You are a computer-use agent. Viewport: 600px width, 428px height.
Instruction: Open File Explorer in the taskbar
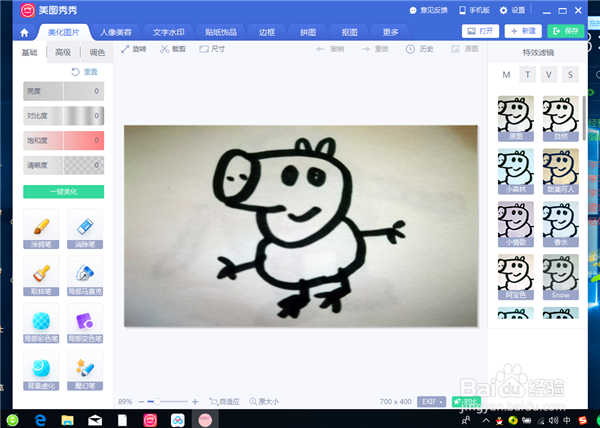click(x=68, y=420)
